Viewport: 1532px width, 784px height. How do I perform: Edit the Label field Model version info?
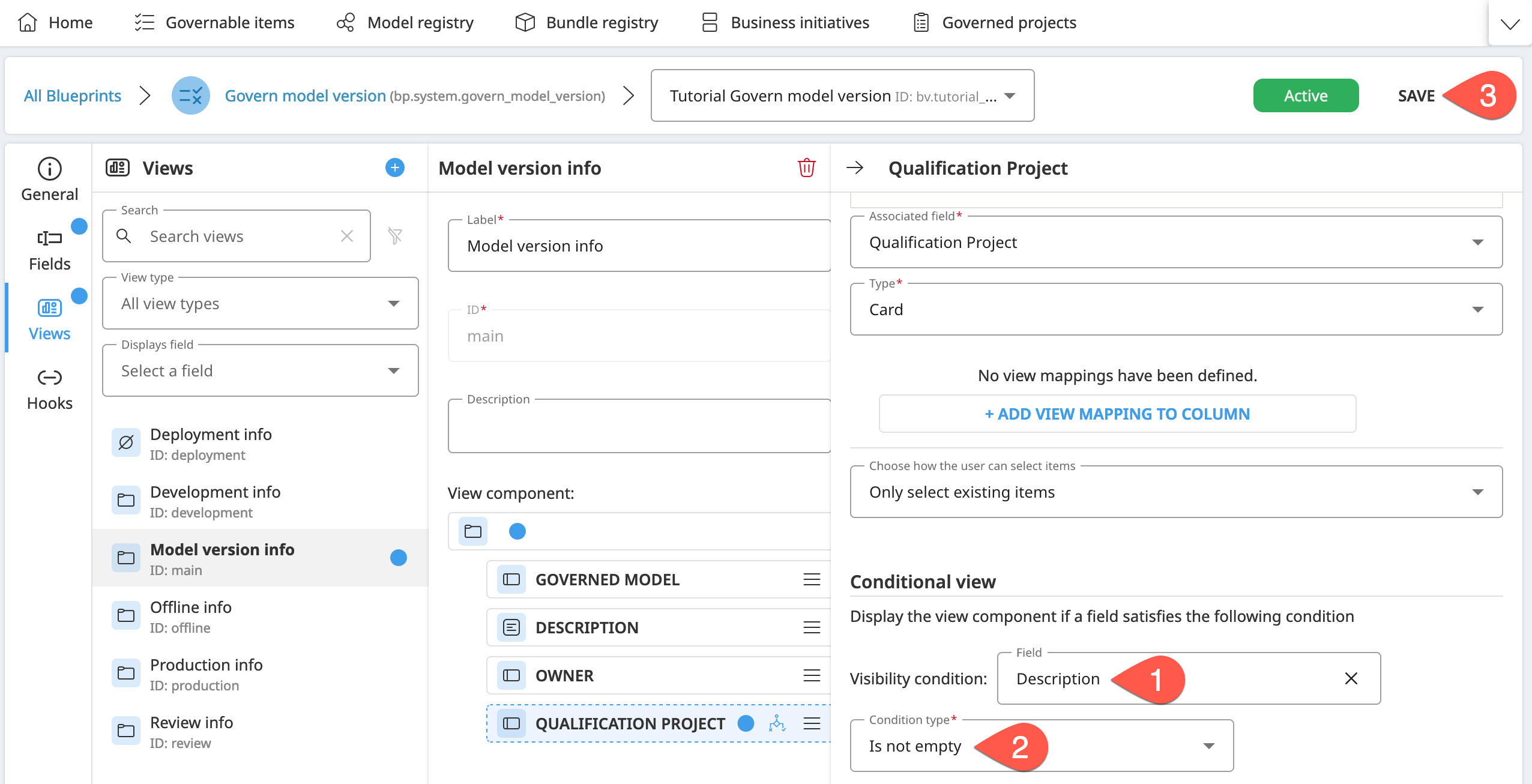coord(639,246)
